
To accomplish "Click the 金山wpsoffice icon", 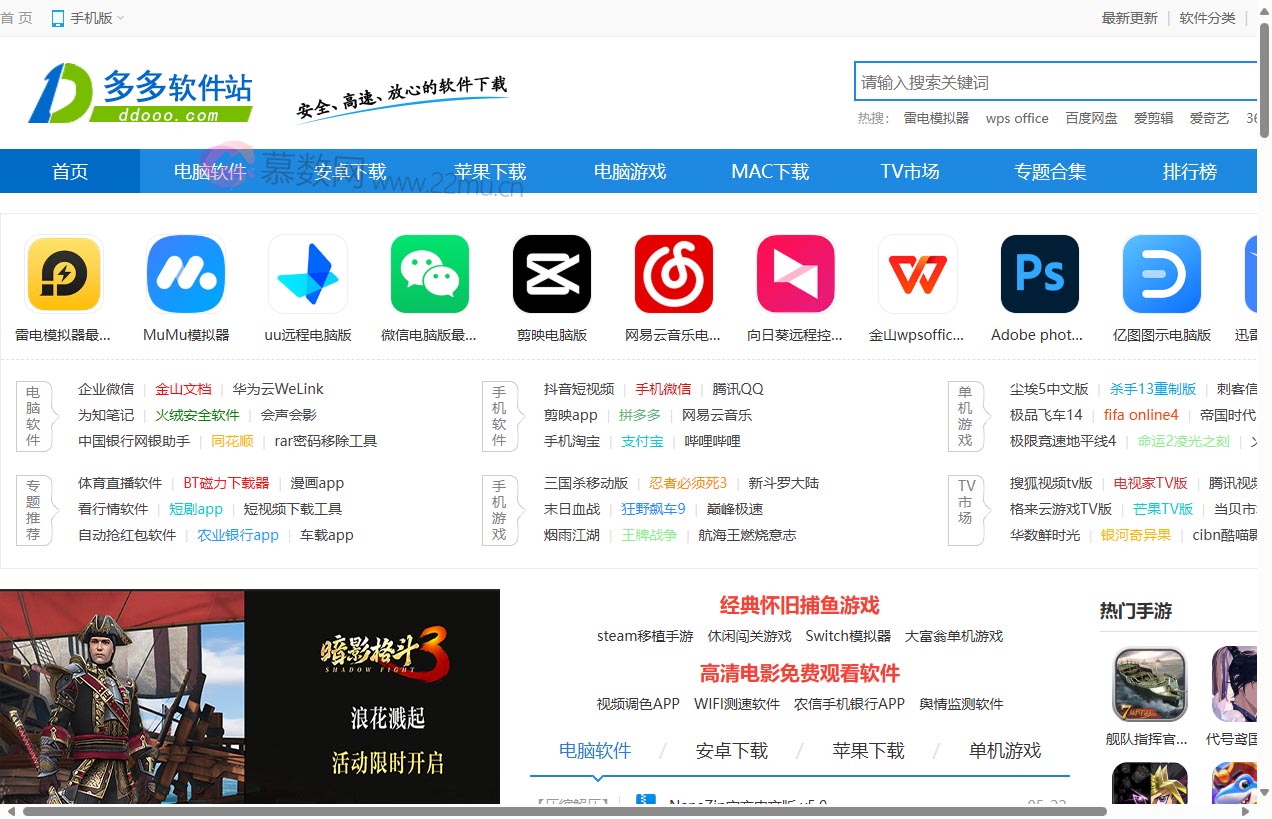I will click(x=917, y=273).
